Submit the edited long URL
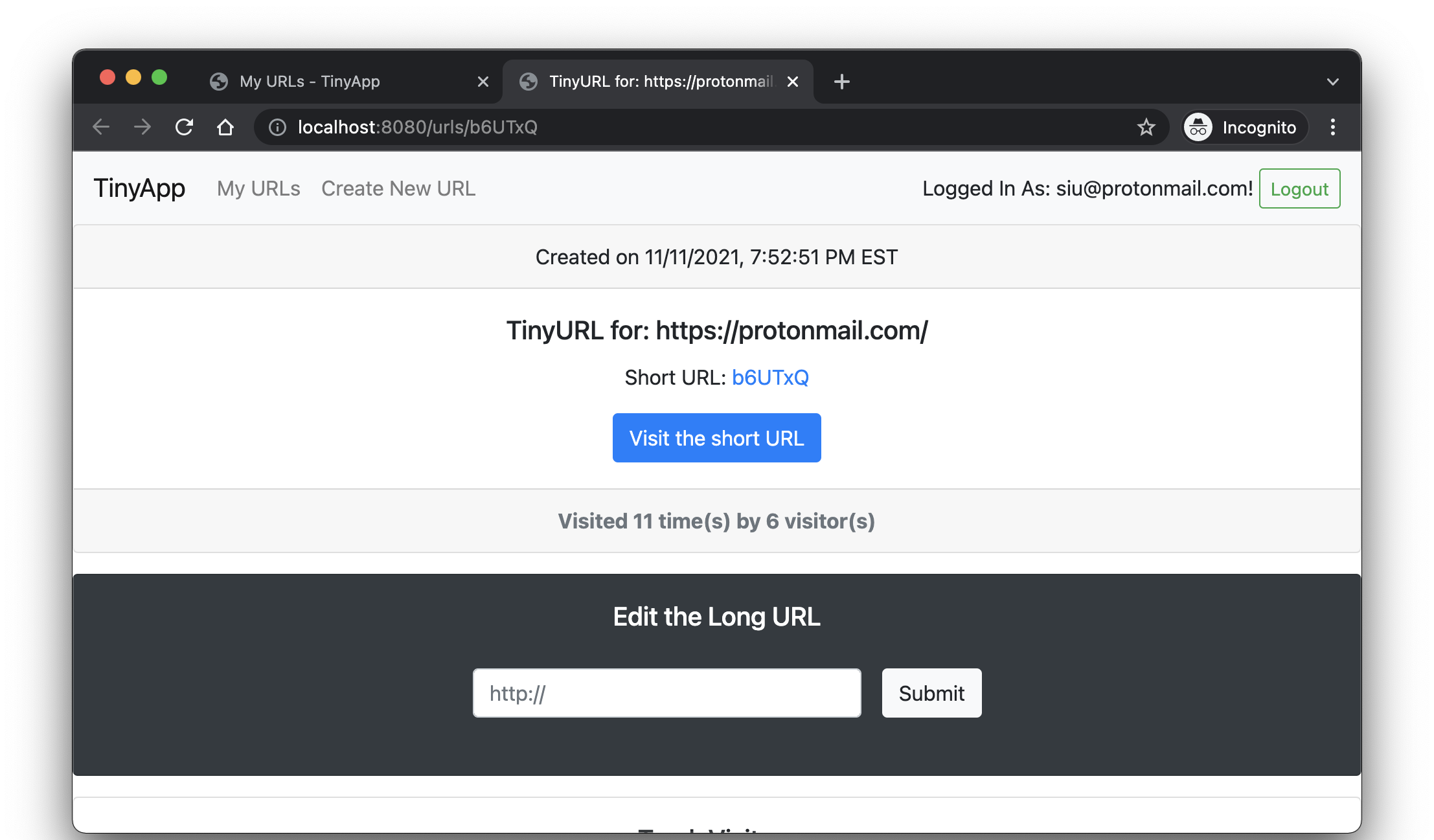1434x840 pixels. [x=931, y=693]
